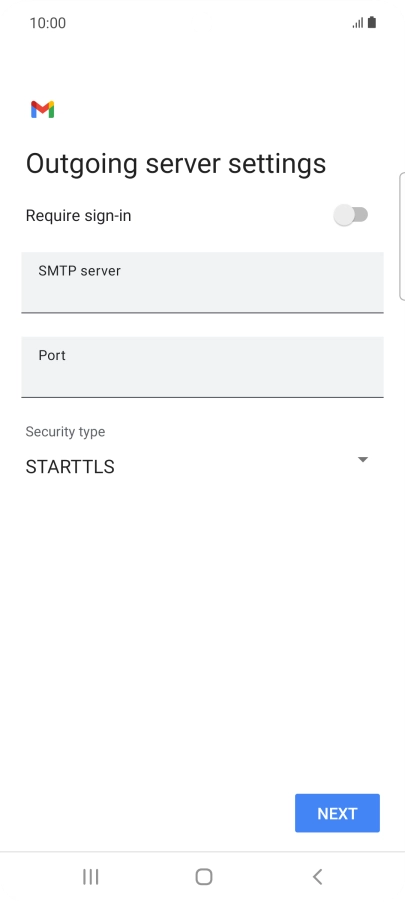
Task: Tap the thumb of Require sign-in switch
Action: point(343,215)
